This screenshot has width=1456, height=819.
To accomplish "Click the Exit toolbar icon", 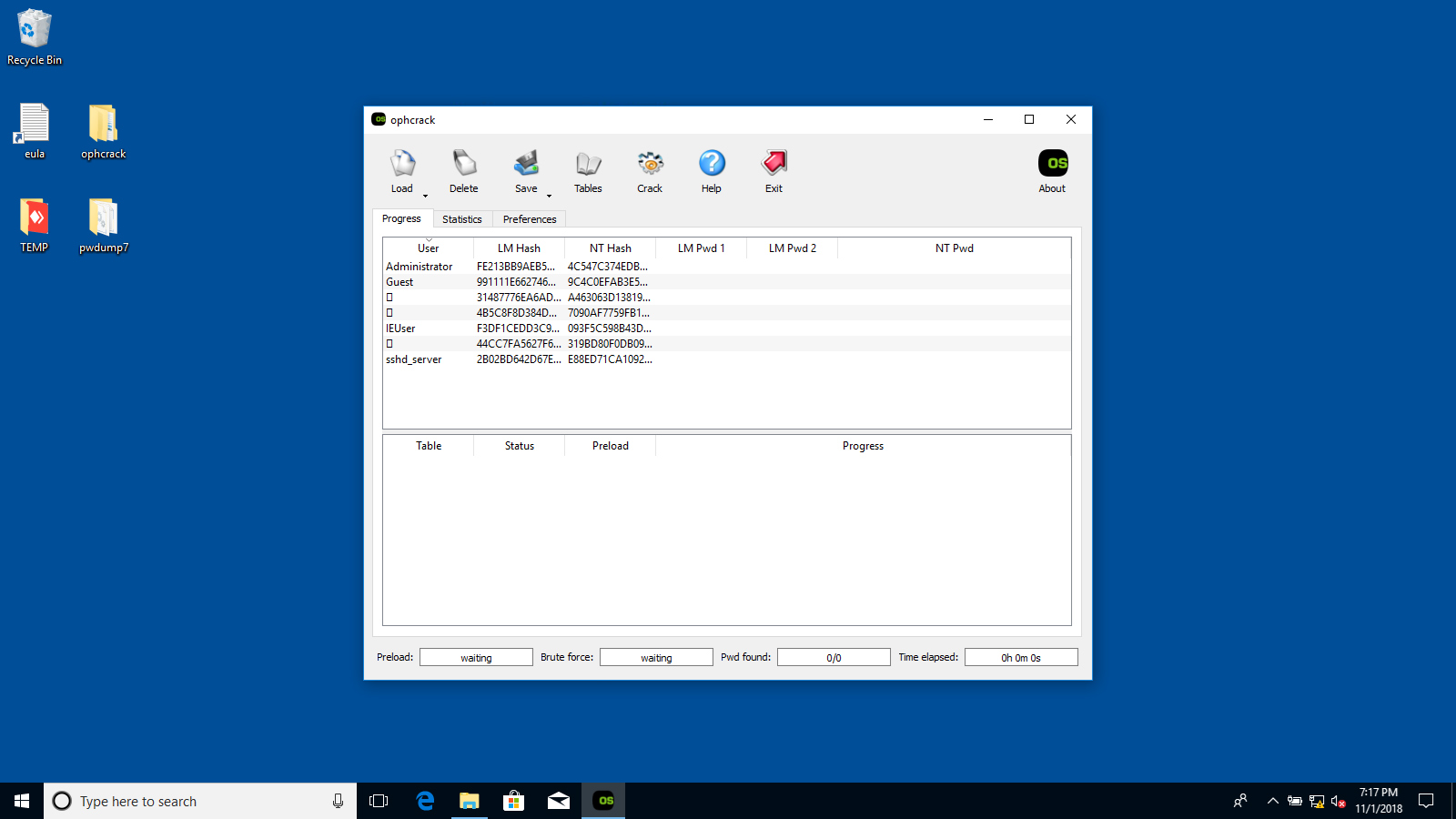I will tap(773, 171).
